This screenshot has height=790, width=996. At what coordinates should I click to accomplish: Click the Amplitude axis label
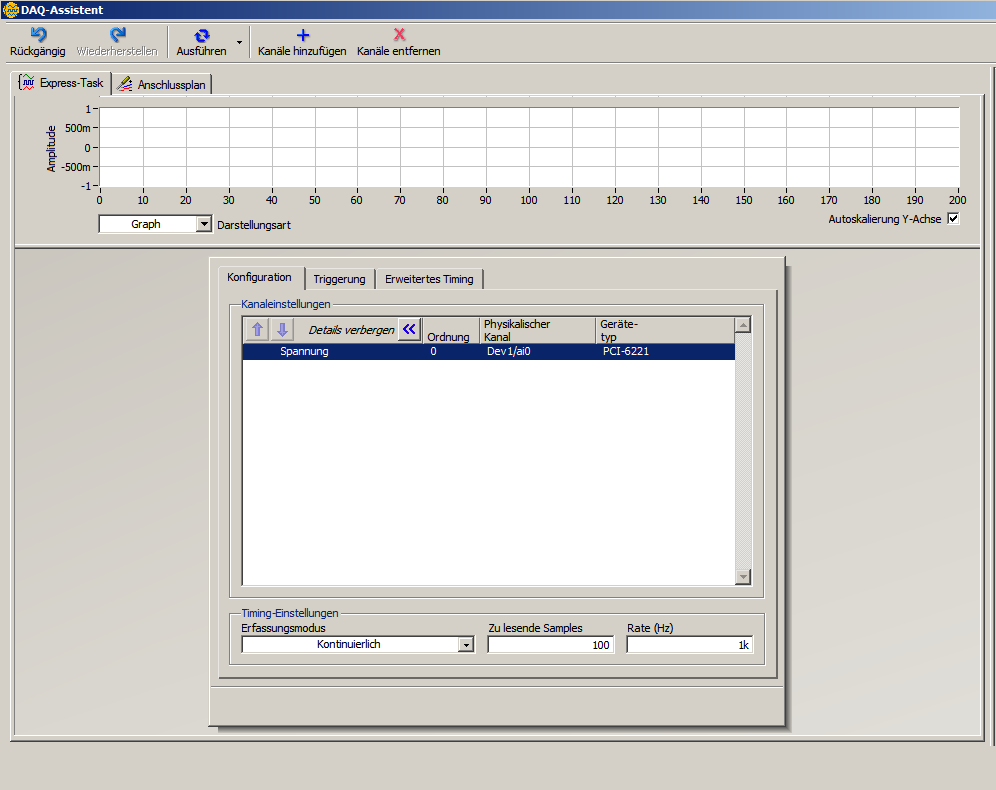click(x=51, y=148)
